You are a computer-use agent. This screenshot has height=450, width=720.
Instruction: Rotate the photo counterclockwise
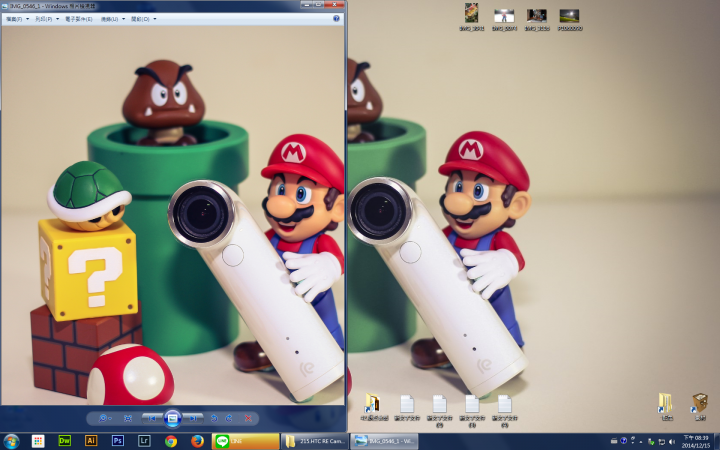click(x=214, y=418)
